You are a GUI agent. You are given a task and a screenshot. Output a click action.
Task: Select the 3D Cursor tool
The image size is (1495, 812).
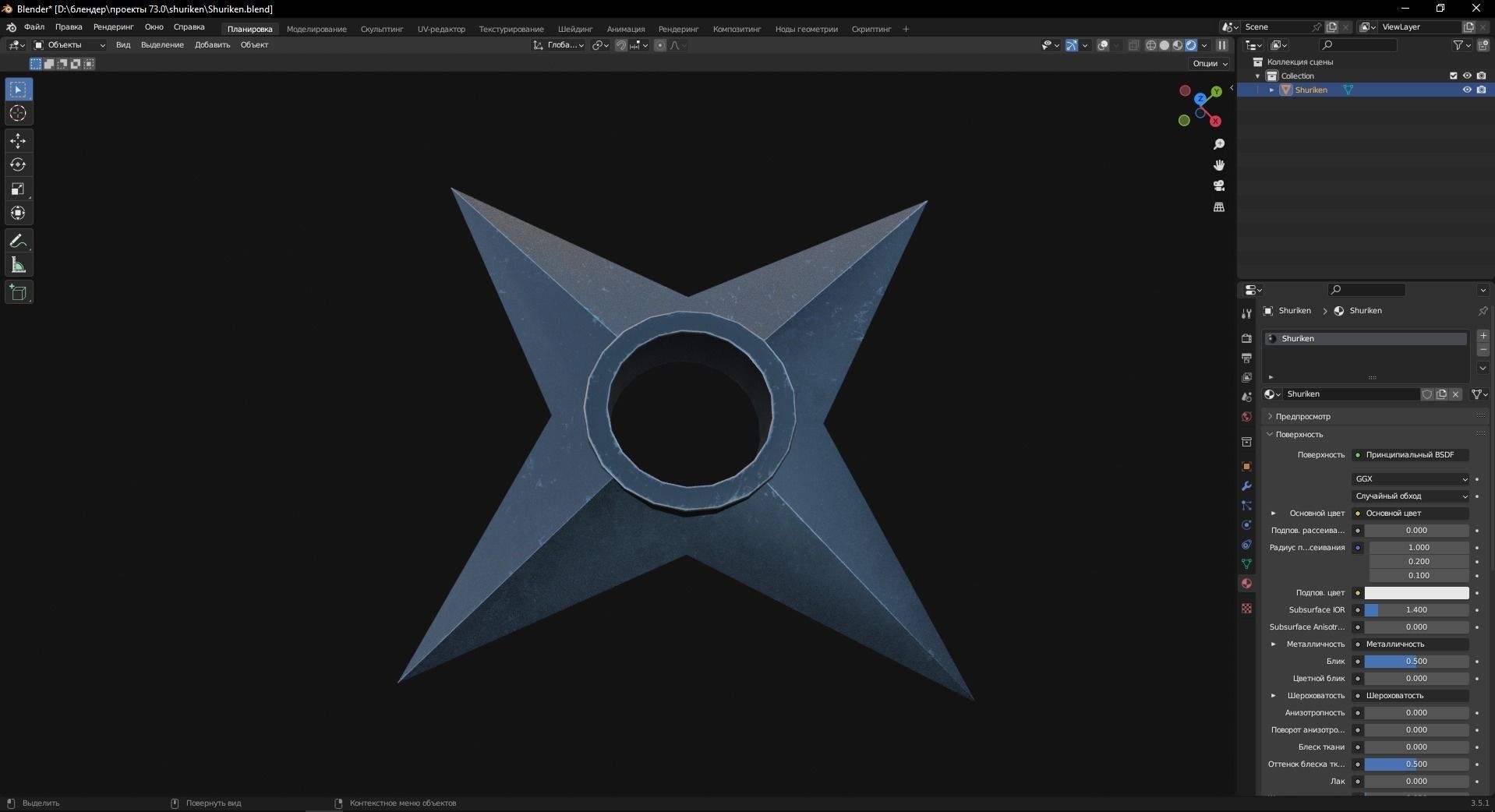click(18, 114)
